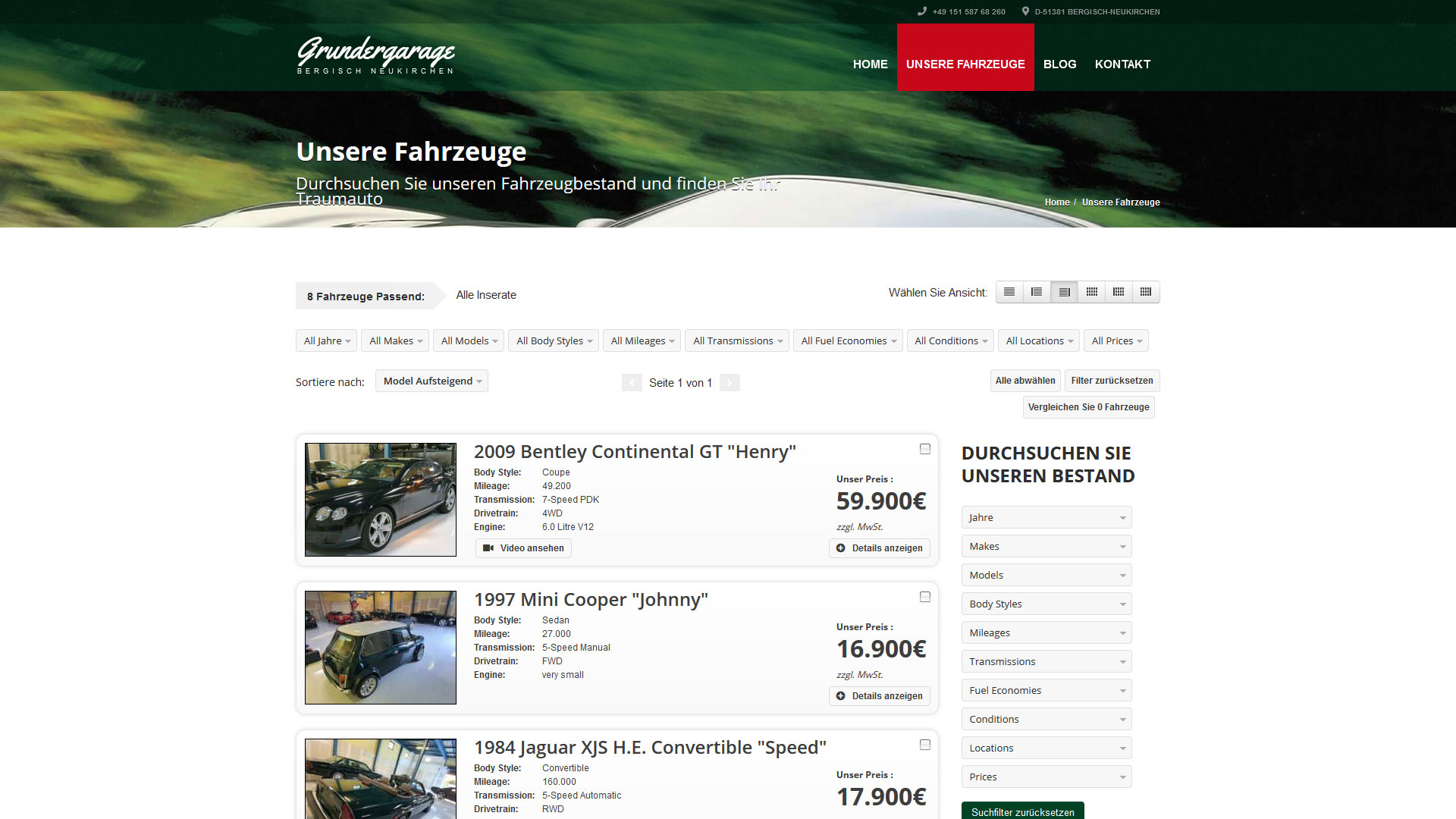Click Details anzeigen for the Bentley

click(x=880, y=548)
